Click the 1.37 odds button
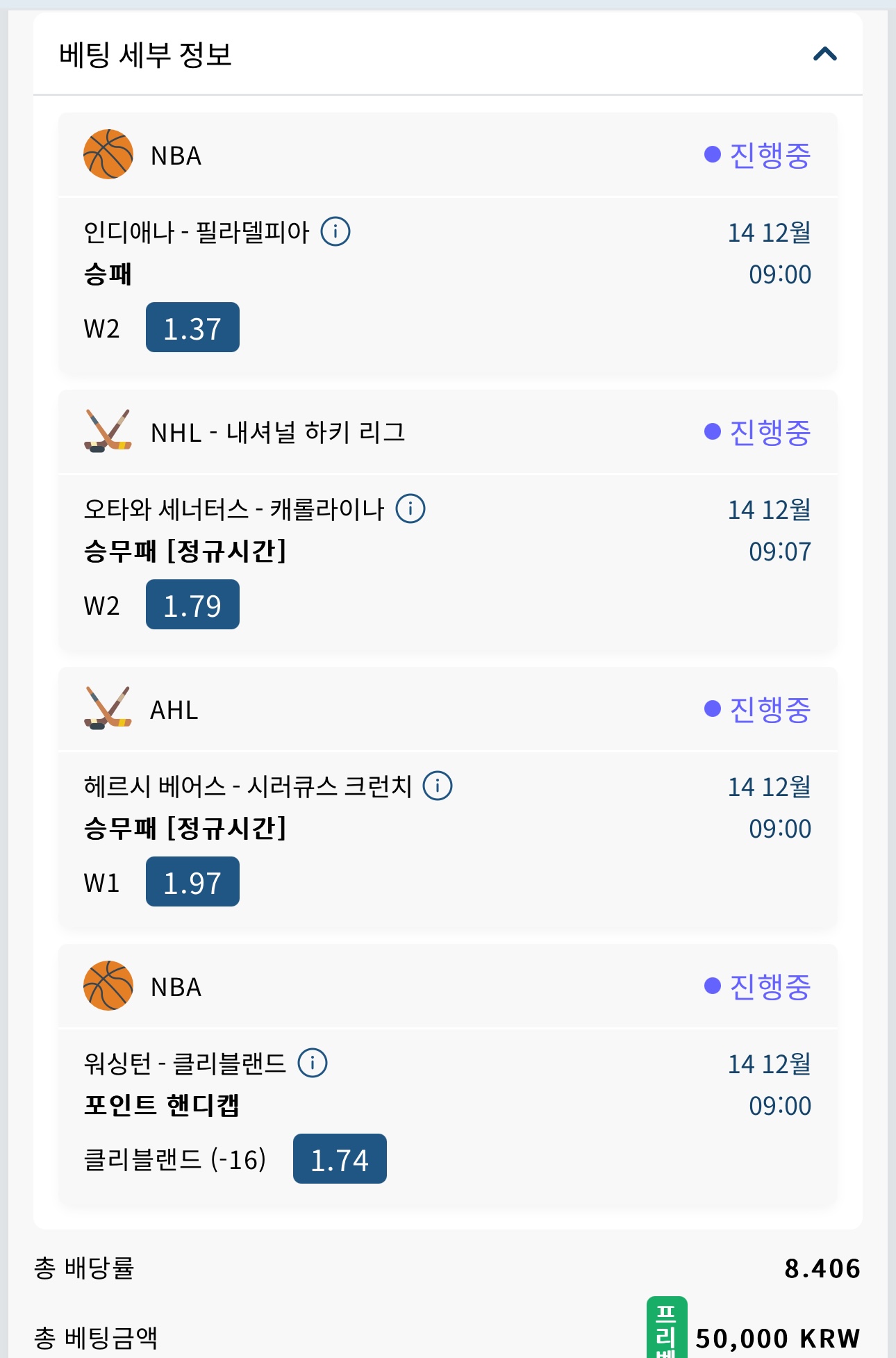896x1358 pixels. tap(192, 328)
